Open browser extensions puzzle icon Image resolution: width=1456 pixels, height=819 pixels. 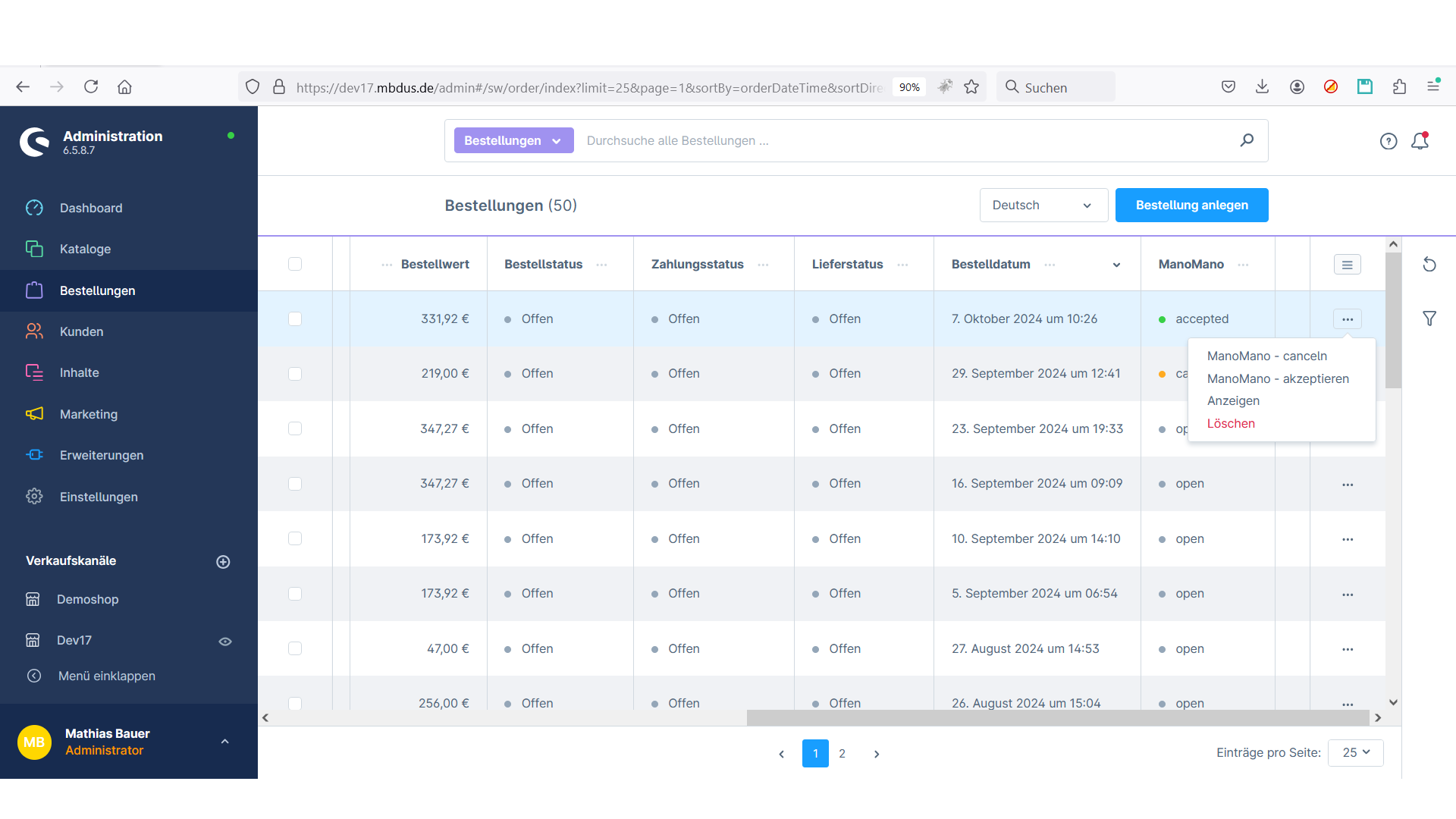click(x=1399, y=87)
